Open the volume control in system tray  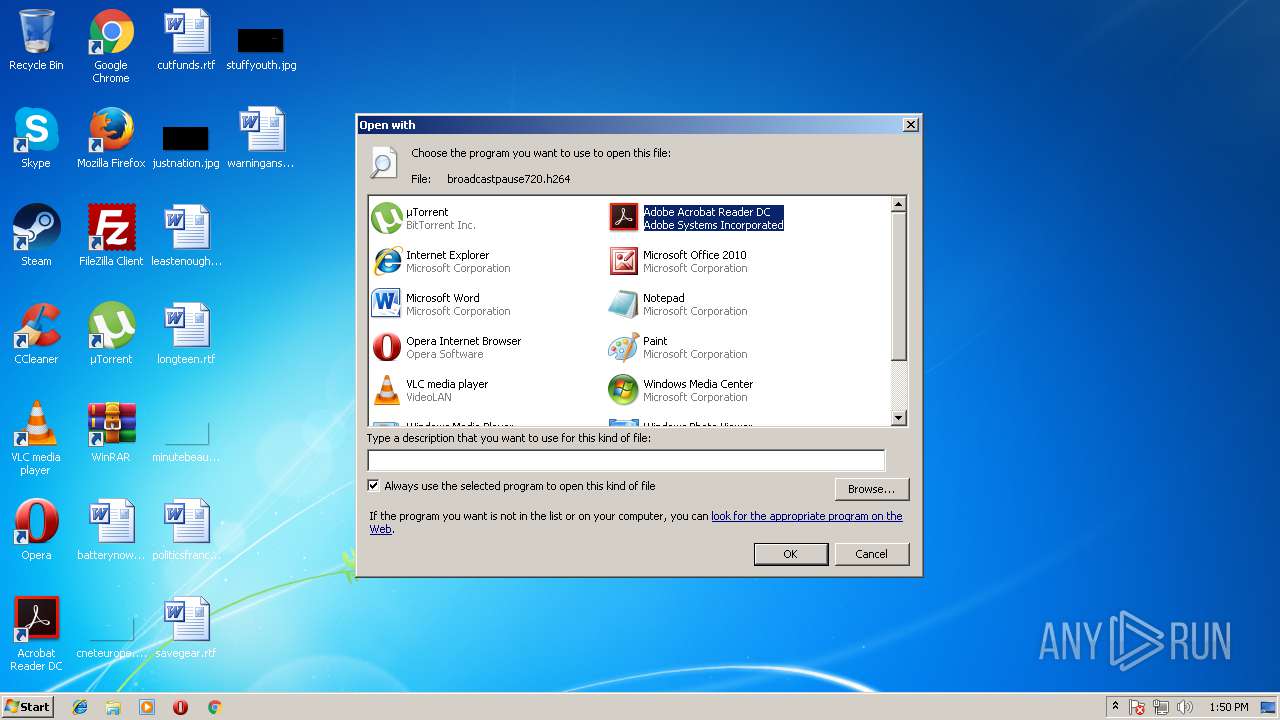[1185, 707]
